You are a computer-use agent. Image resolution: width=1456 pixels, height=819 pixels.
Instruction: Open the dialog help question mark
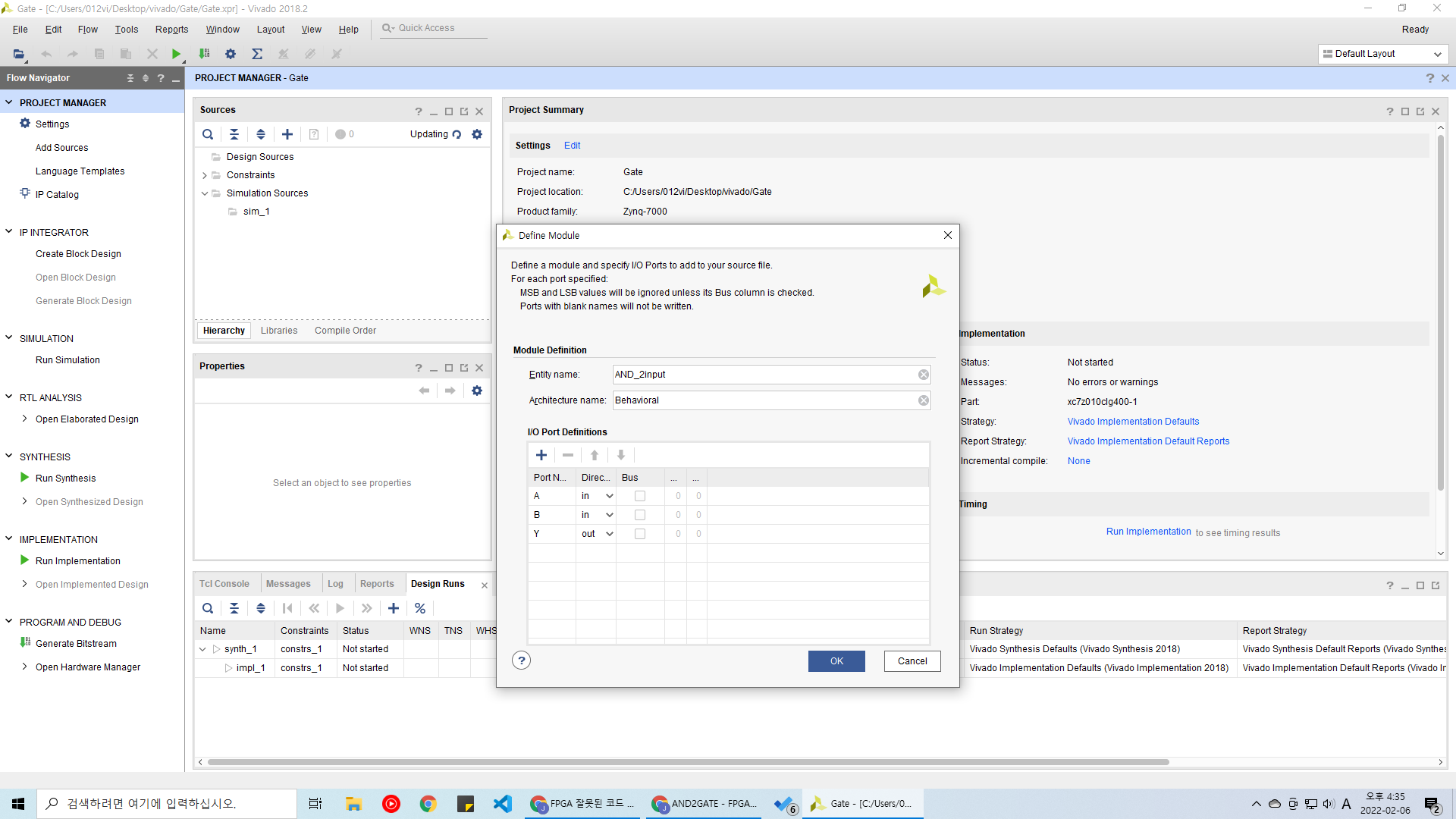point(522,661)
